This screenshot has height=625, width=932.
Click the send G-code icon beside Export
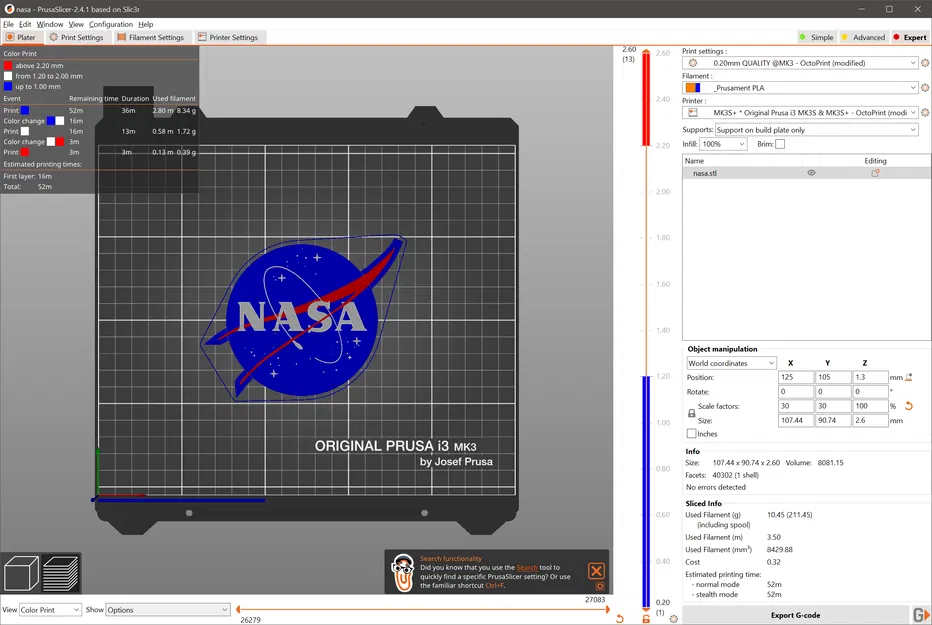pos(920,615)
